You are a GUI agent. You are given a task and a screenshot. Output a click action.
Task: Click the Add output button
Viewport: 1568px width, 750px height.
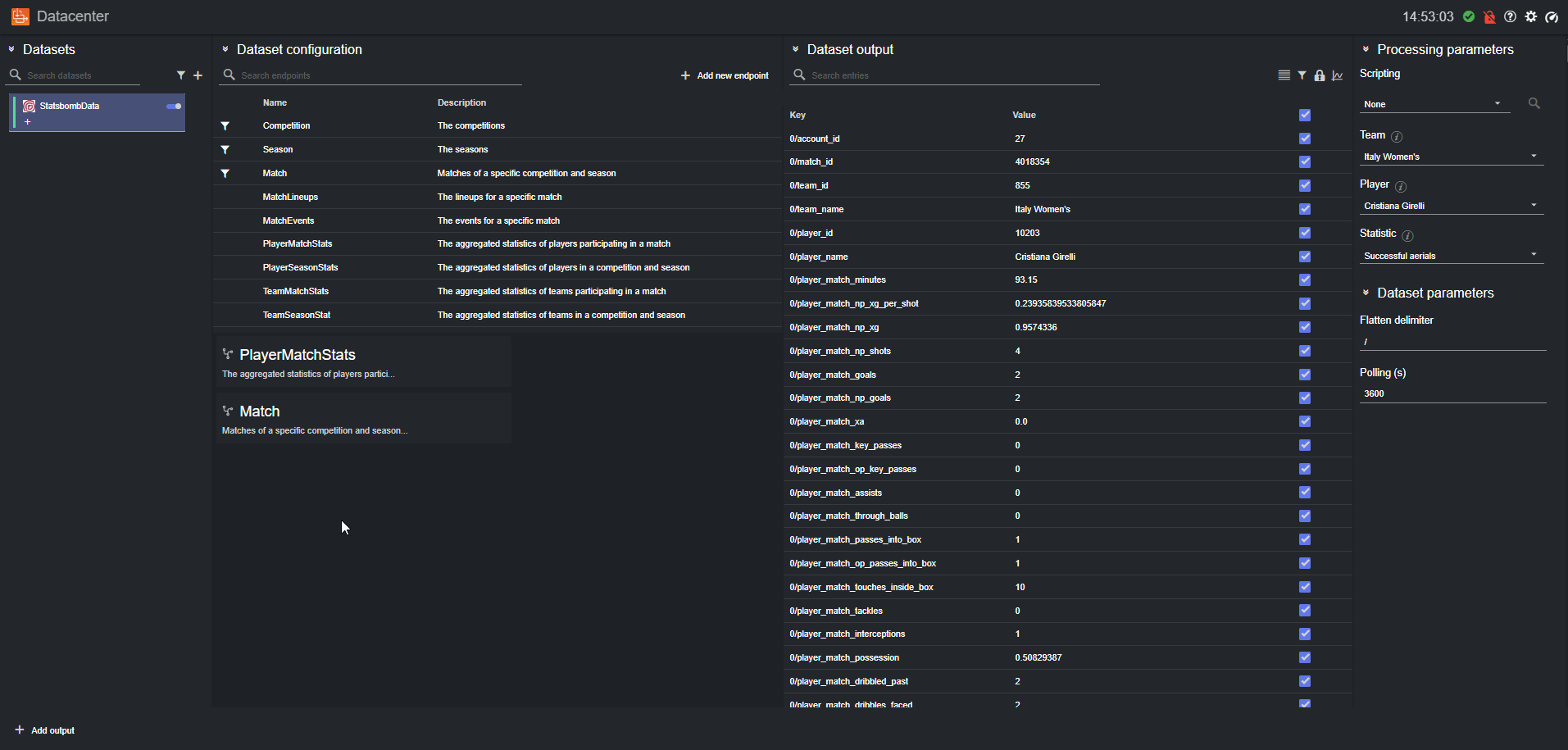(43, 730)
